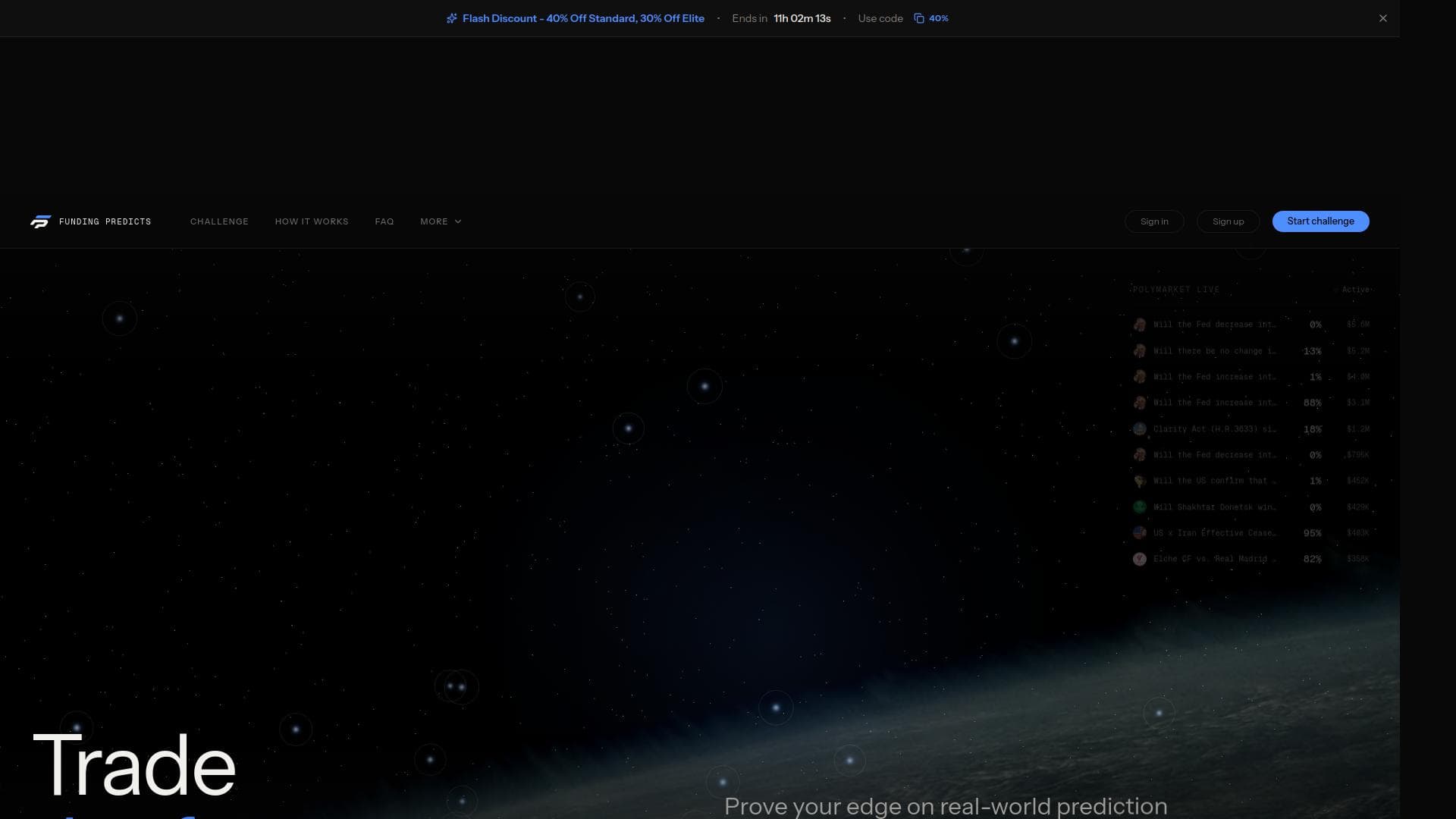The image size is (1456, 819).
Task: Click the 82% odds value
Action: [x=1313, y=559]
